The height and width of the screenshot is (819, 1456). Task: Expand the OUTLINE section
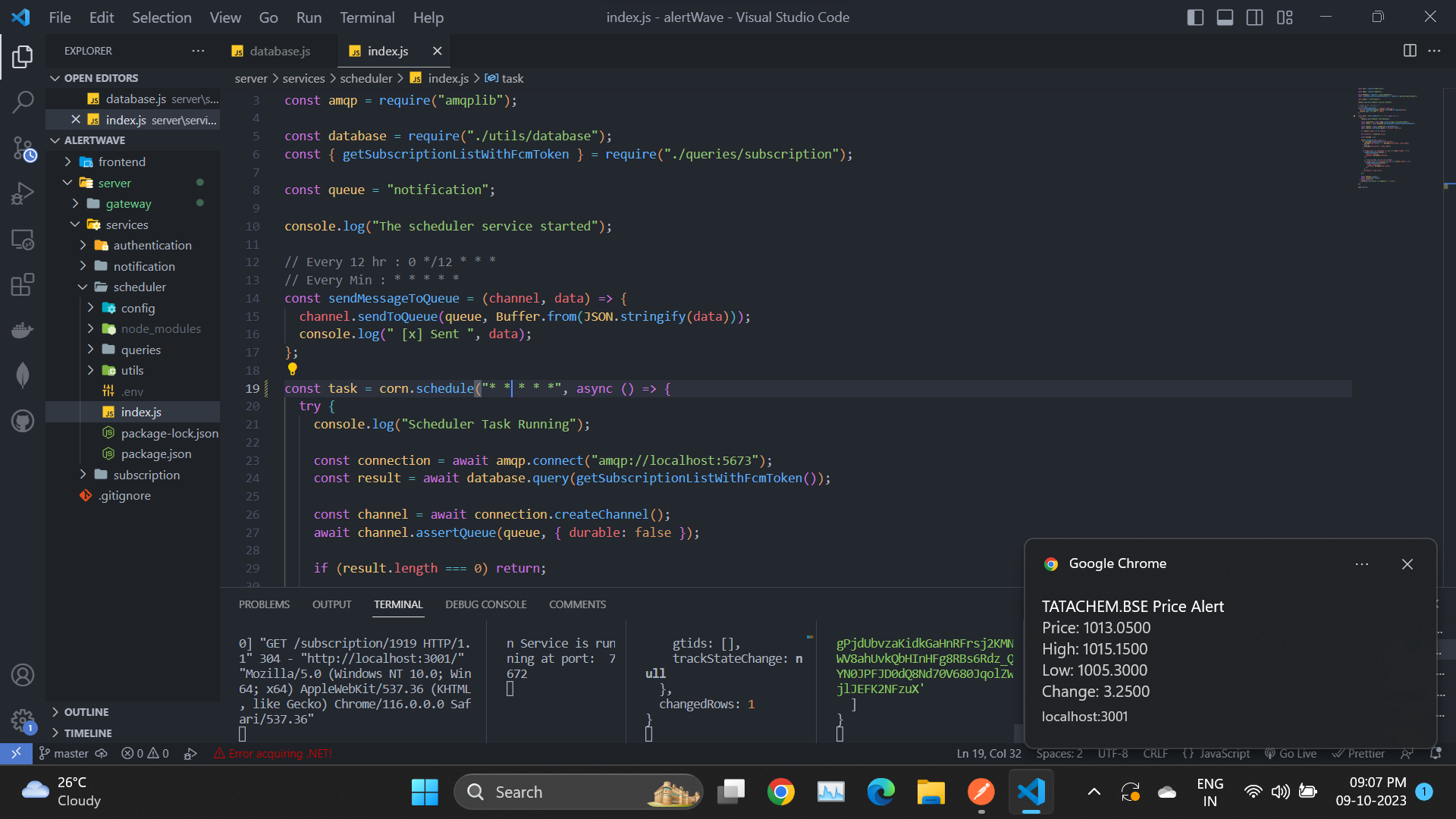86,712
